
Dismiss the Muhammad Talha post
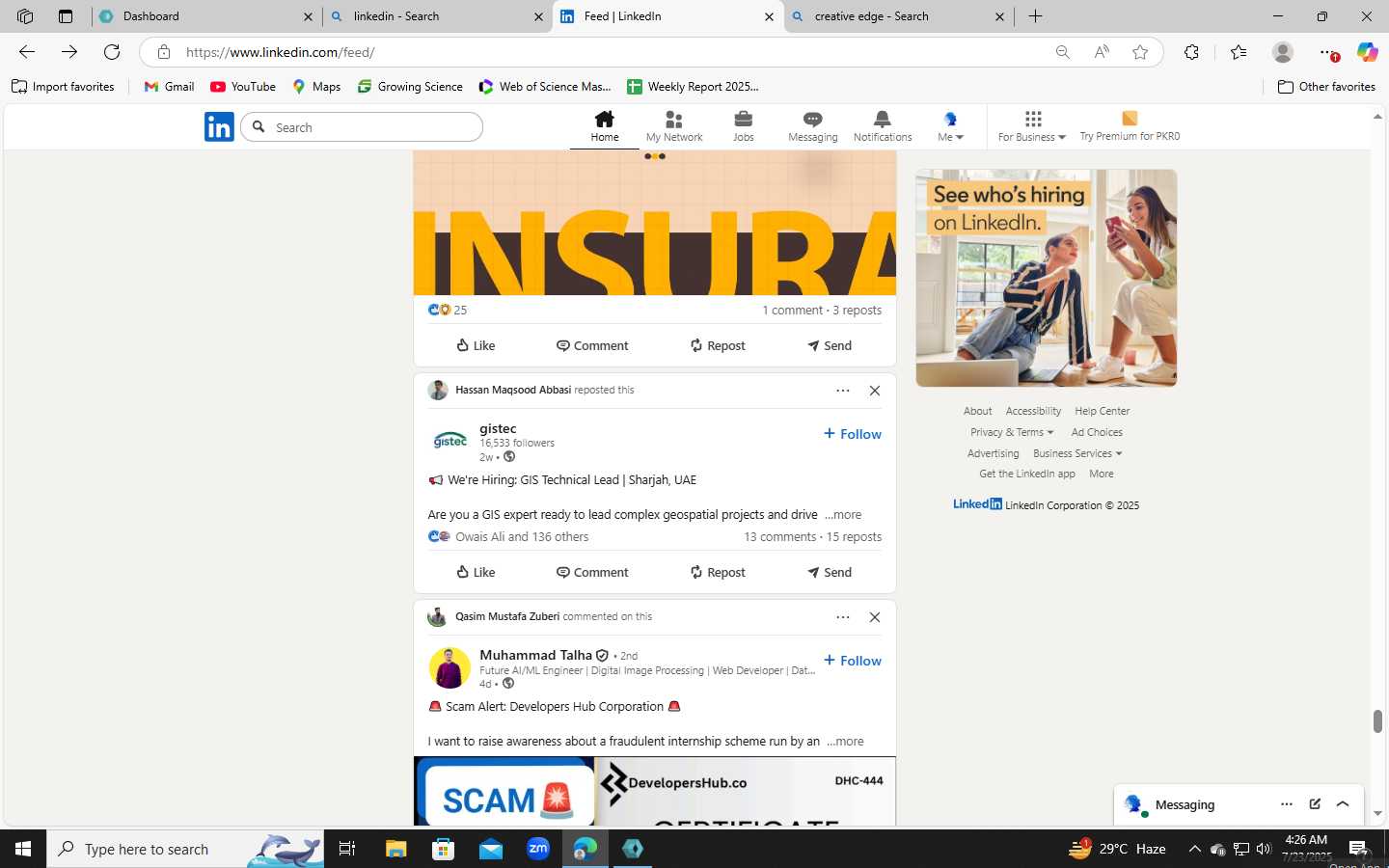(875, 617)
